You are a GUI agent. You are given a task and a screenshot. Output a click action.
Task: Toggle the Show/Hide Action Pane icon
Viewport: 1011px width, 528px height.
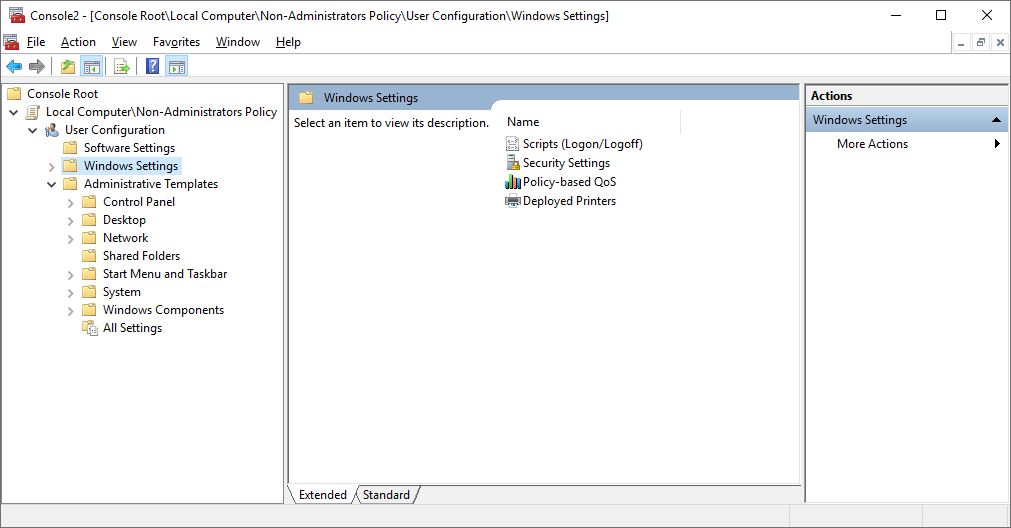tap(177, 66)
